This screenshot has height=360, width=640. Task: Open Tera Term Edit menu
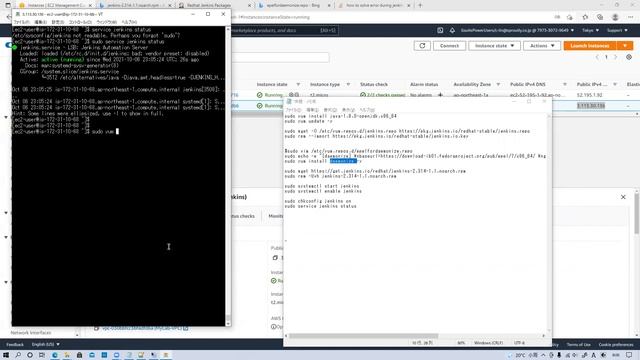[x=40, y=22]
